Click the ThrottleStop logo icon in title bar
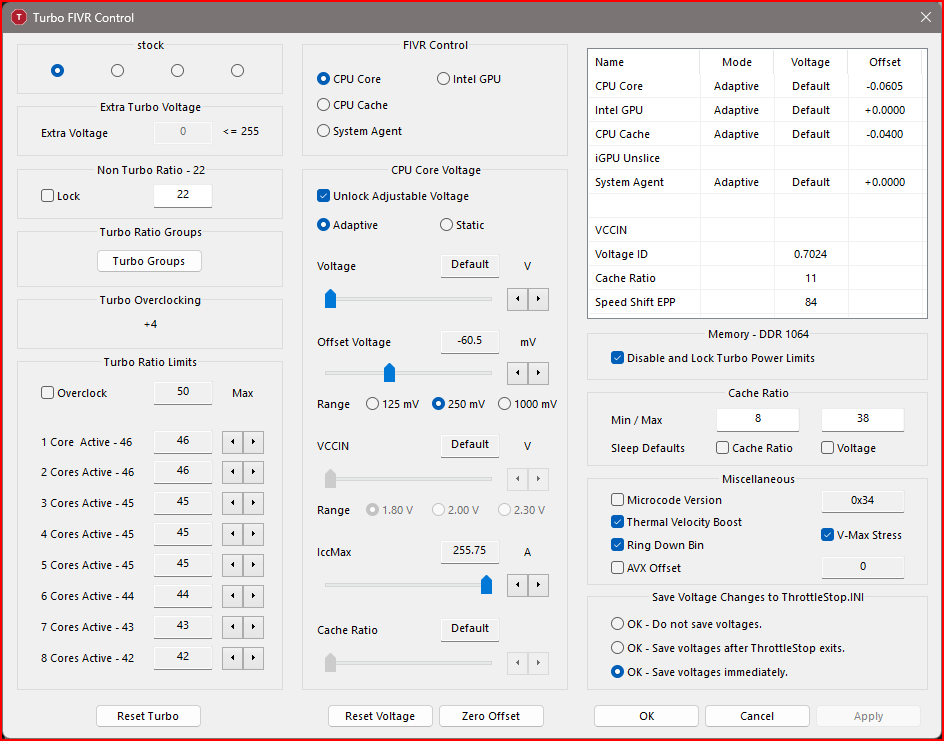The image size is (944, 741). point(18,17)
